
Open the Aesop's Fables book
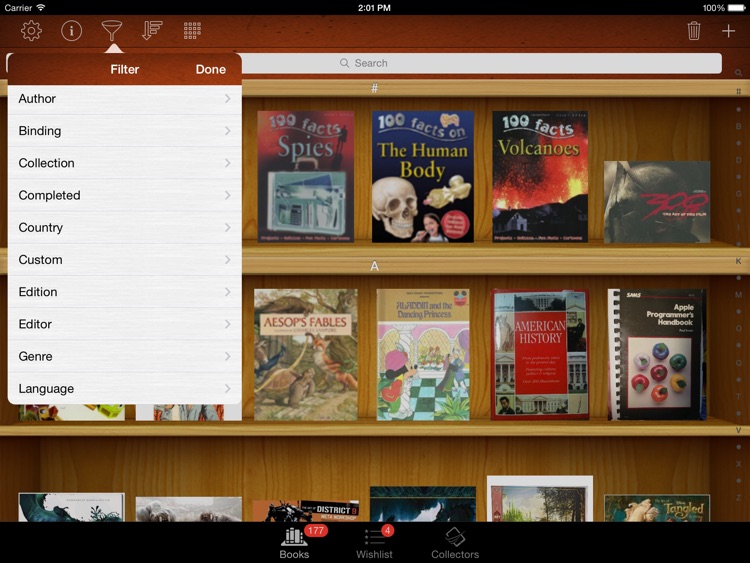(305, 355)
